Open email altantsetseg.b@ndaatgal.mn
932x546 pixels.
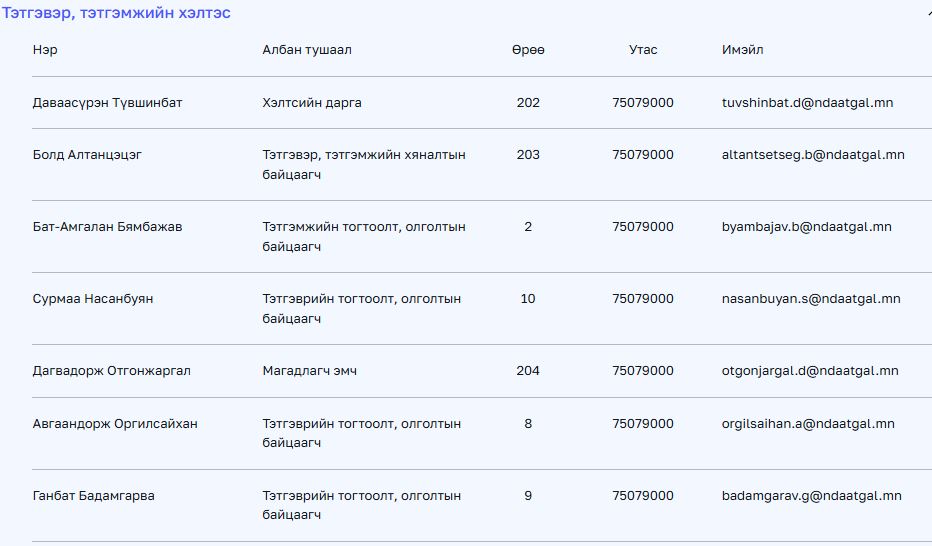(x=813, y=155)
